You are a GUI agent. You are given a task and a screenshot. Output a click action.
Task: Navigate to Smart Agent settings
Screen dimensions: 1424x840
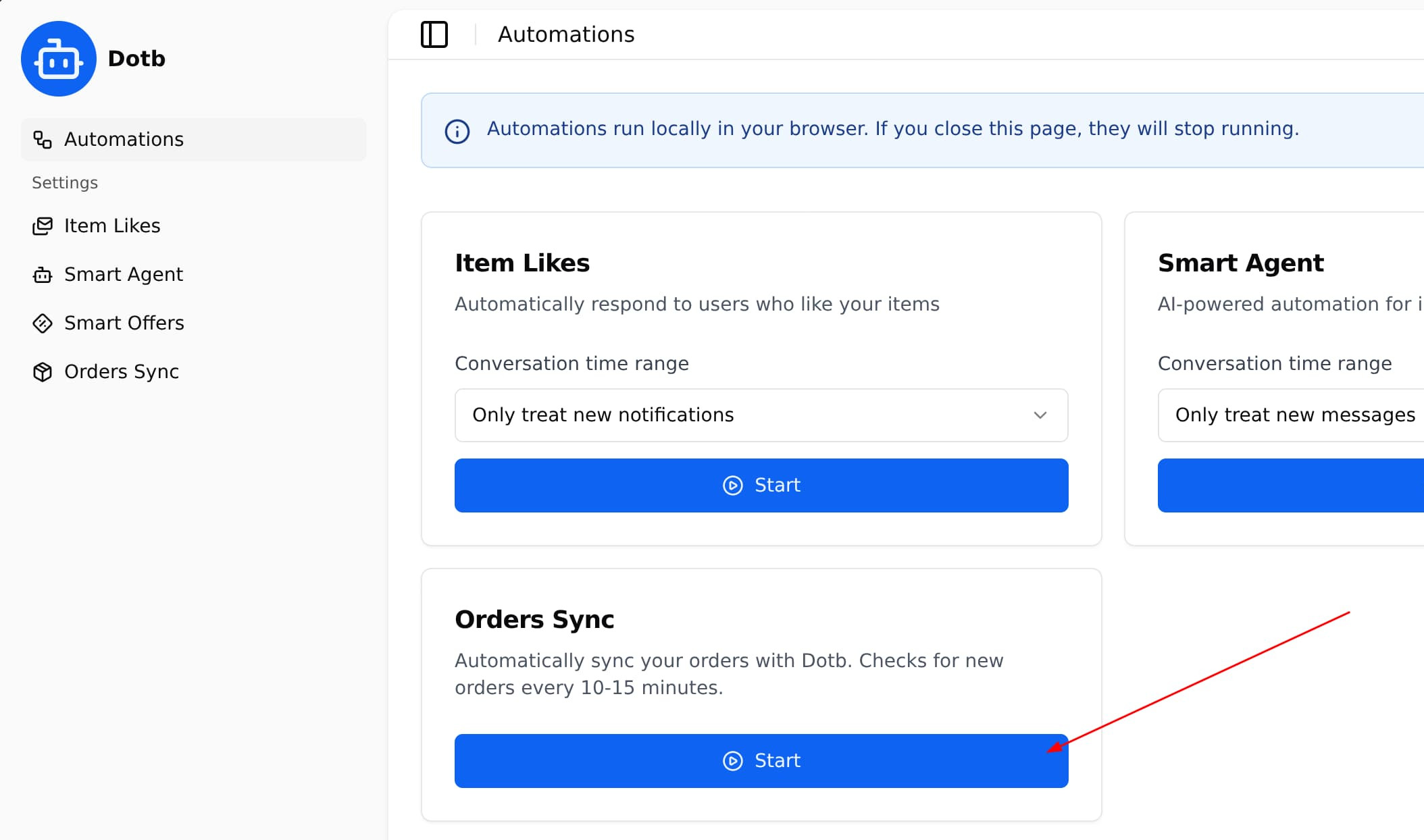click(x=124, y=275)
